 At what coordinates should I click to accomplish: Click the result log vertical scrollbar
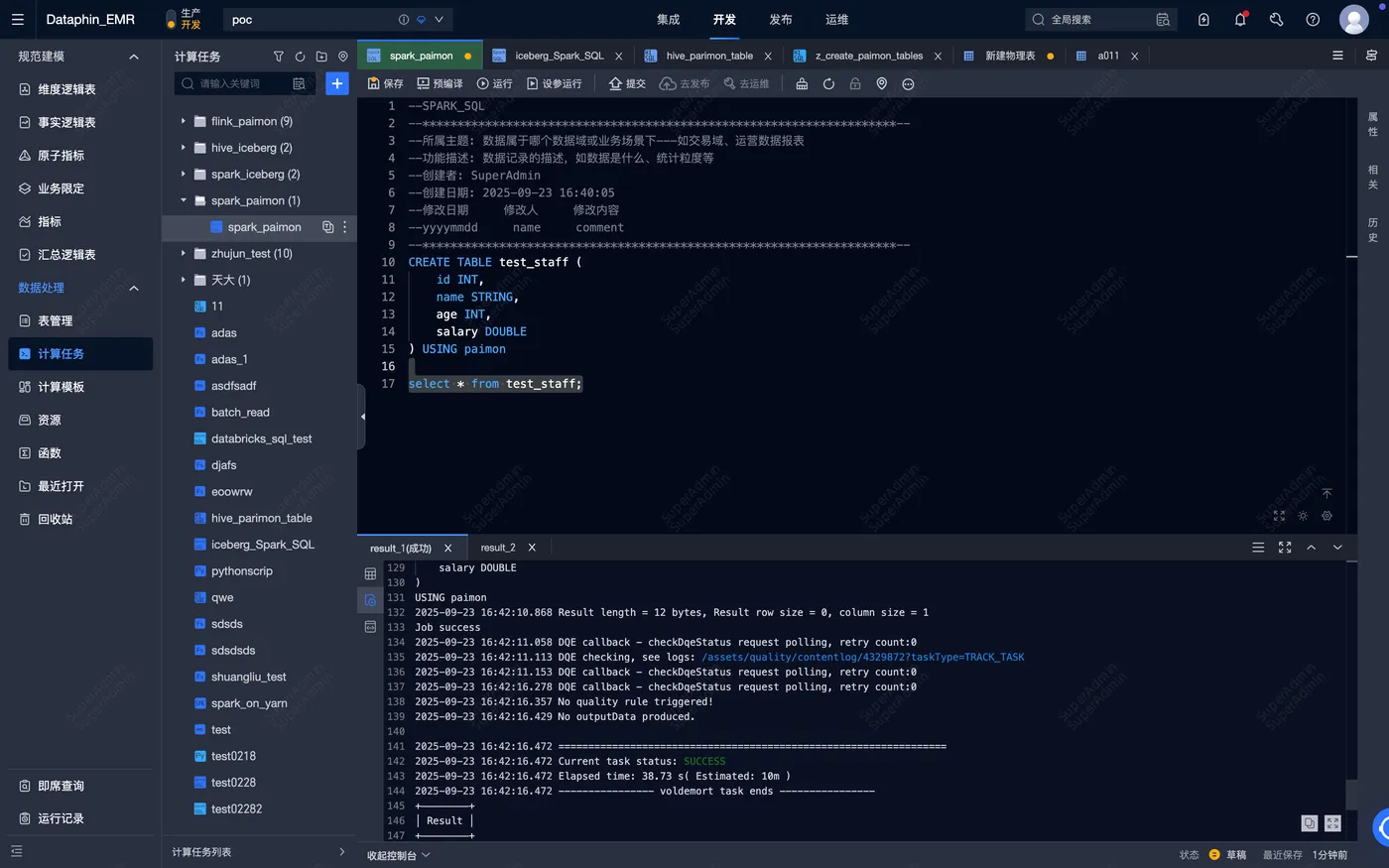(x=1351, y=795)
